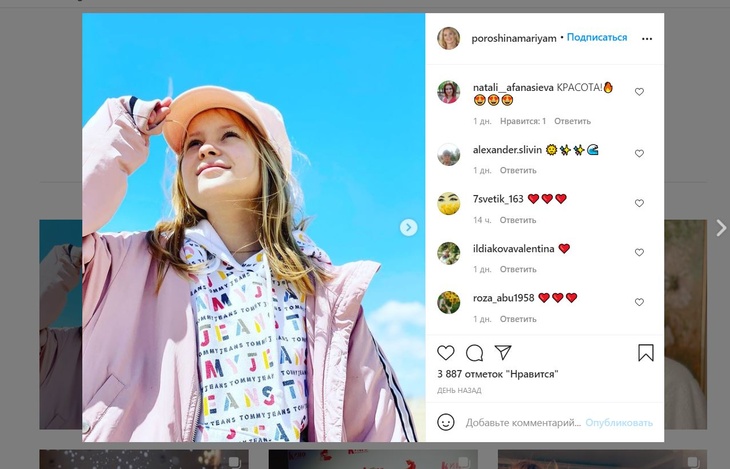730x469 pixels.
Task: Go to next photo in carousel
Action: point(408,227)
